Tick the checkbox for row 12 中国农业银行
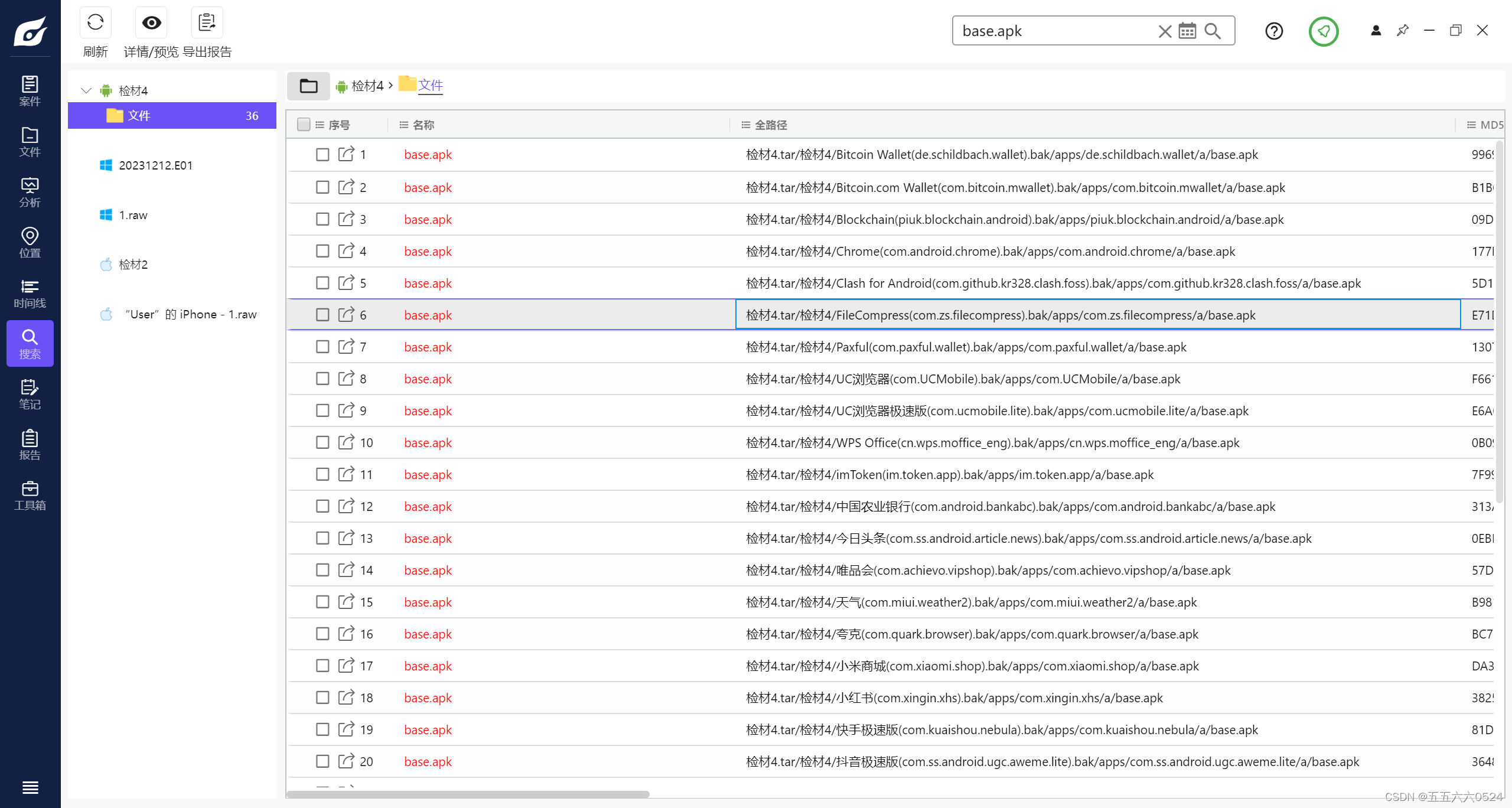Viewport: 1512px width, 808px height. point(322,506)
